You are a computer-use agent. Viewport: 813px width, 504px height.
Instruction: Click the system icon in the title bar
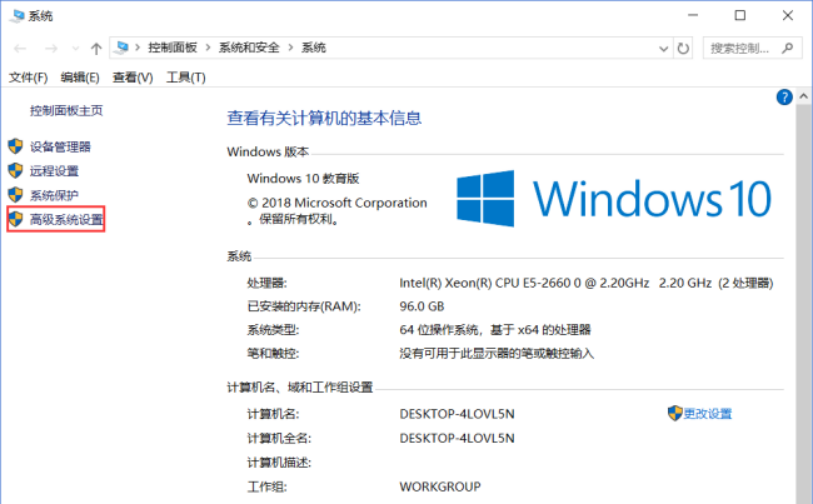[x=18, y=16]
